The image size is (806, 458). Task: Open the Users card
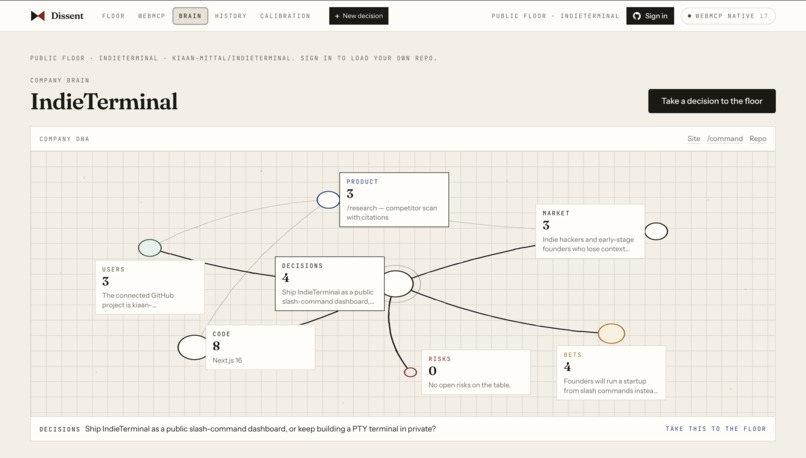(150, 287)
